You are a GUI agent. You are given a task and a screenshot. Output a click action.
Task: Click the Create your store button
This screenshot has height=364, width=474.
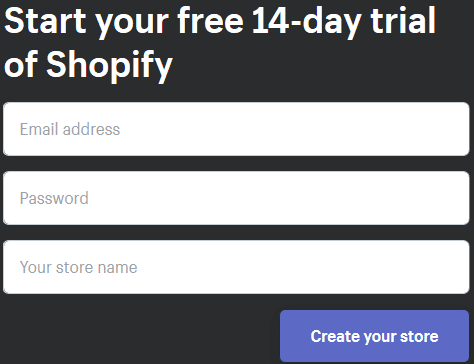[375, 336]
